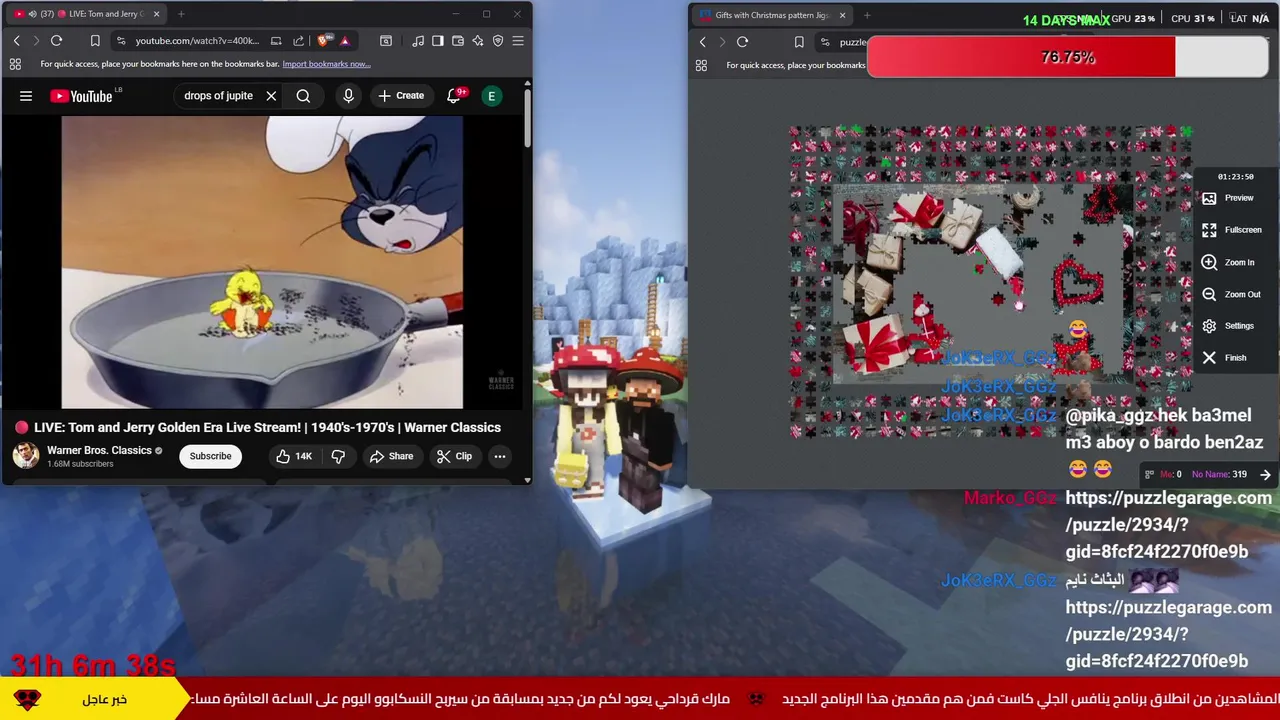1280x720 pixels.
Task: Start voice search with microphone
Action: coord(348,96)
